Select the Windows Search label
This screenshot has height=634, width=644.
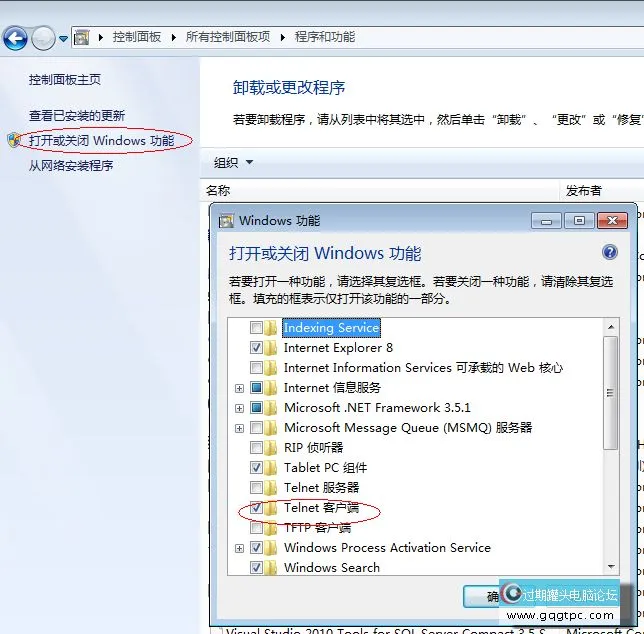332,568
